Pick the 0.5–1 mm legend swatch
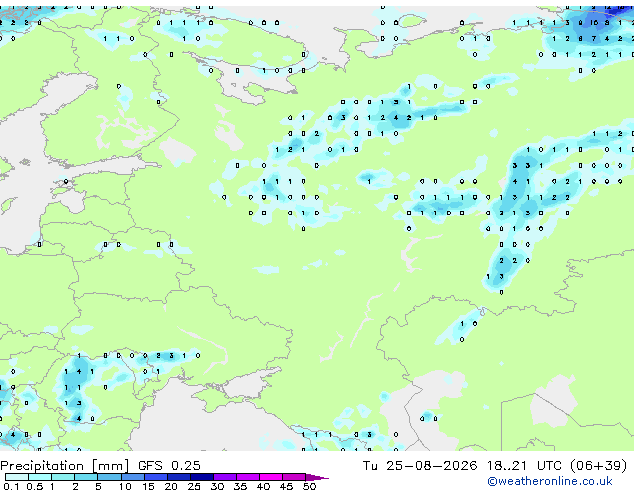 [40, 477]
